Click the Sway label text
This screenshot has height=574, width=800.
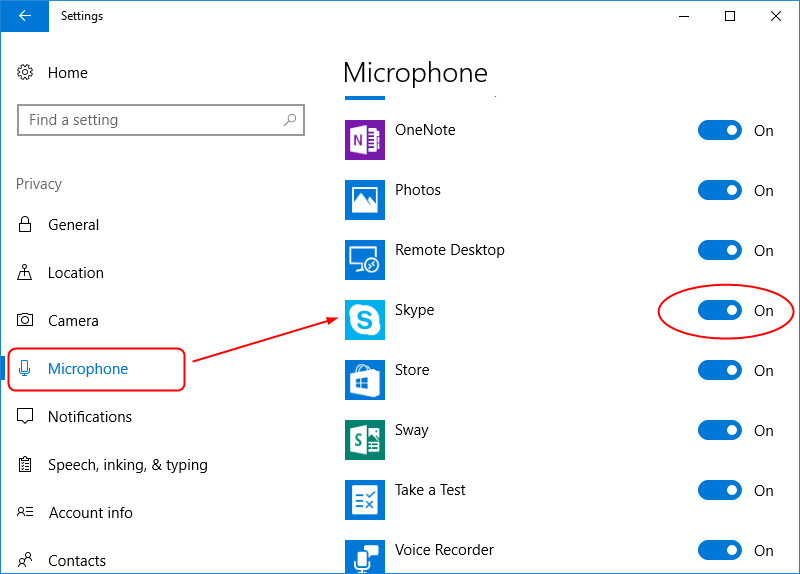click(x=411, y=430)
